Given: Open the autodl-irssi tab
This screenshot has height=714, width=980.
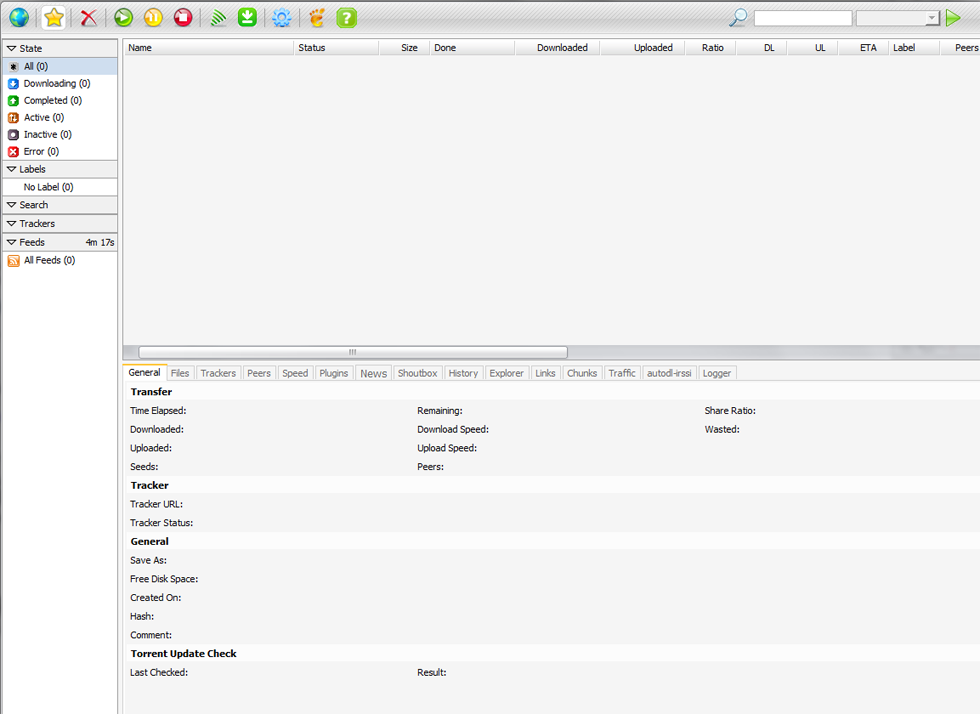Looking at the screenshot, I should point(669,373).
